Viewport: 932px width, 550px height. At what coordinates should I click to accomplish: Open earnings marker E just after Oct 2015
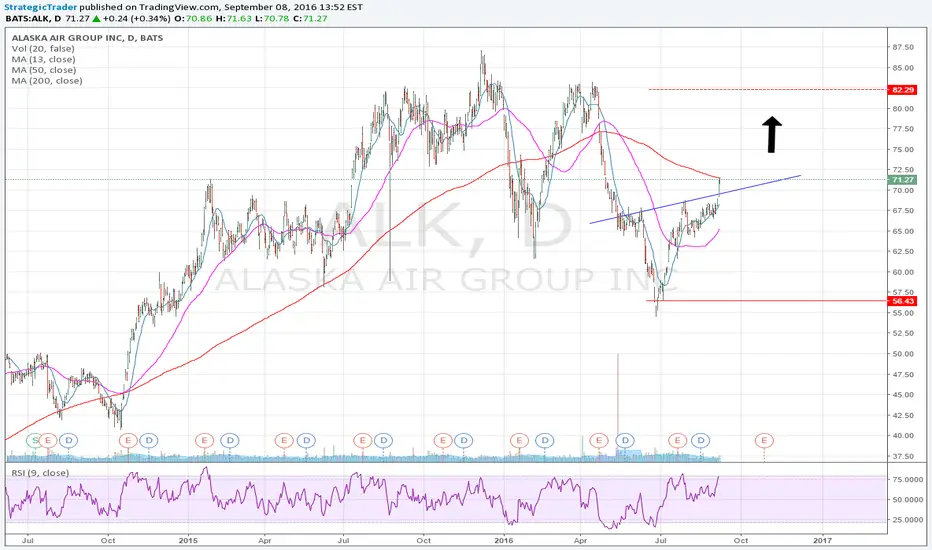[x=442, y=441]
